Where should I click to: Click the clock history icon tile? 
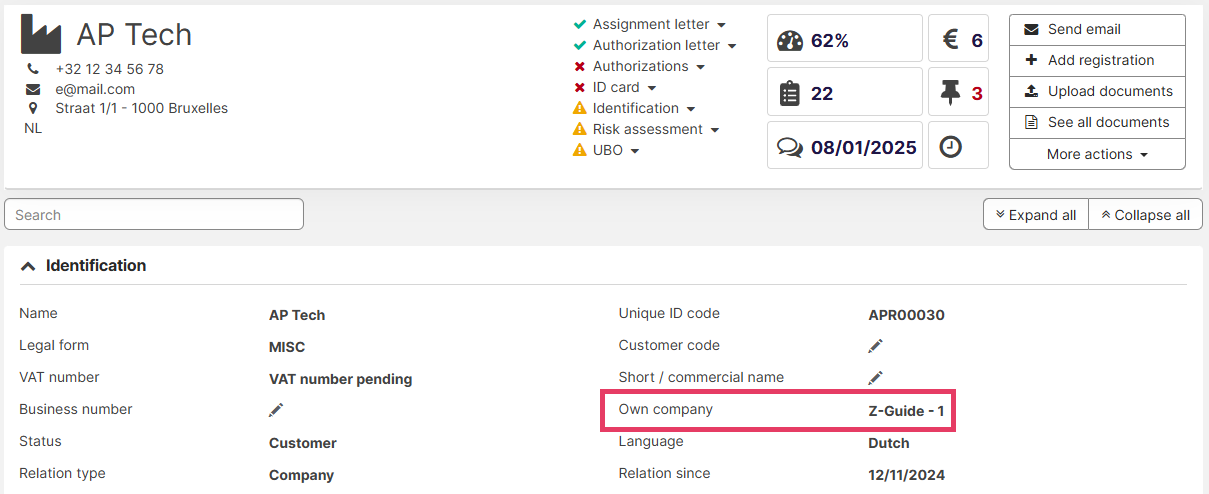point(958,147)
